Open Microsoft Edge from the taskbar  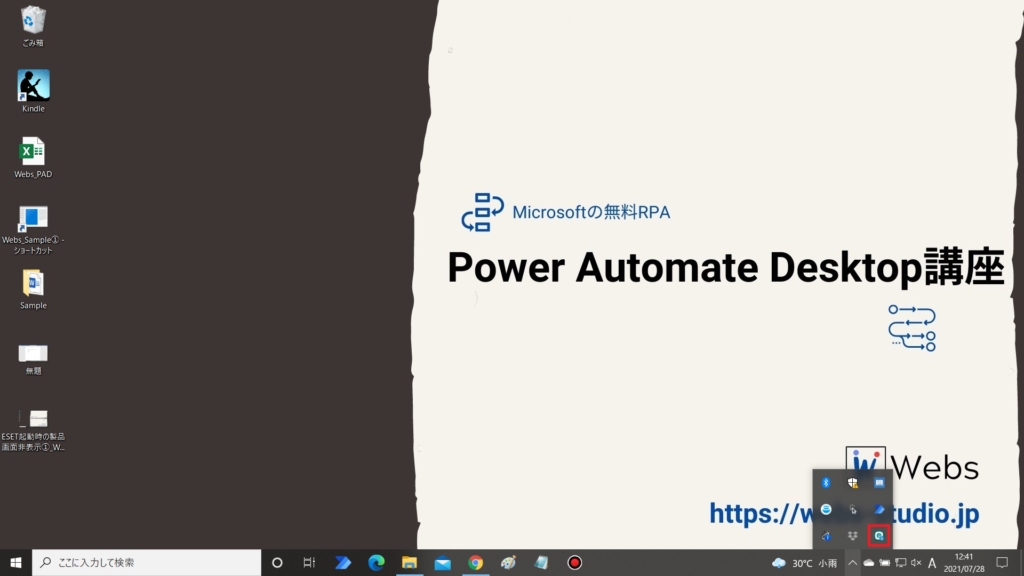[376, 562]
